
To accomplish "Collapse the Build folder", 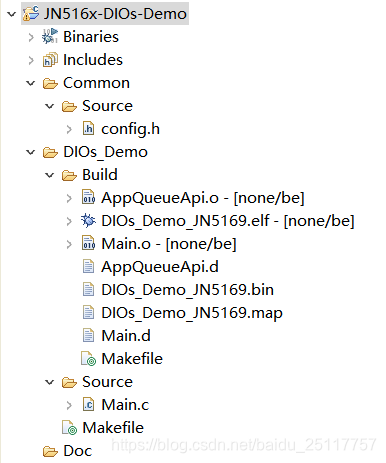I will pyautogui.click(x=50, y=175).
